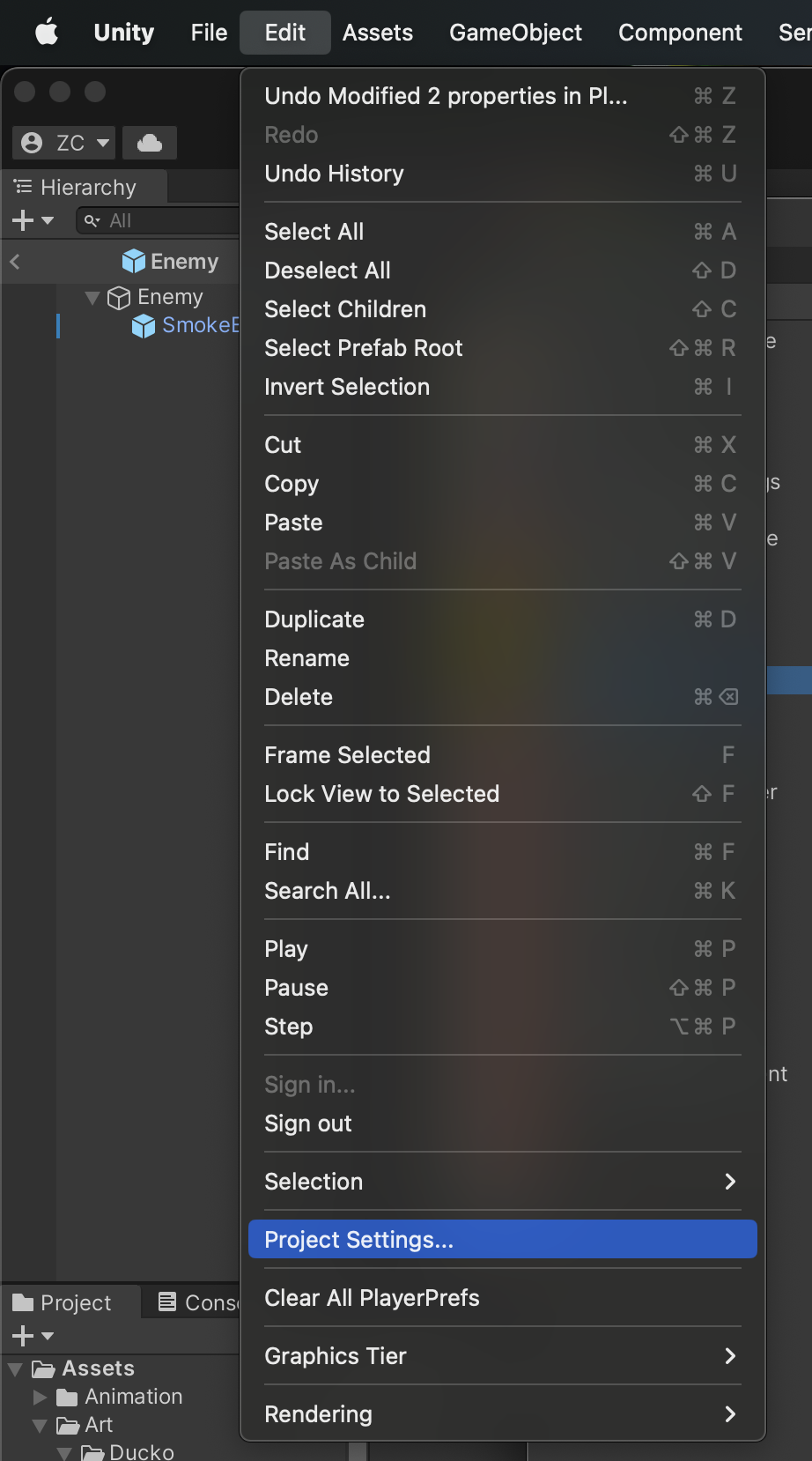Select the SmokeE prefab child object
The image size is (812, 1461).
pyautogui.click(x=199, y=325)
